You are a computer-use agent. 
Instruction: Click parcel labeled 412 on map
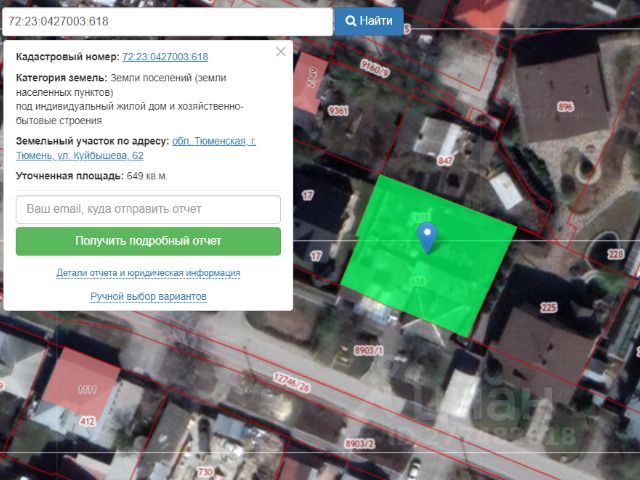(88, 421)
